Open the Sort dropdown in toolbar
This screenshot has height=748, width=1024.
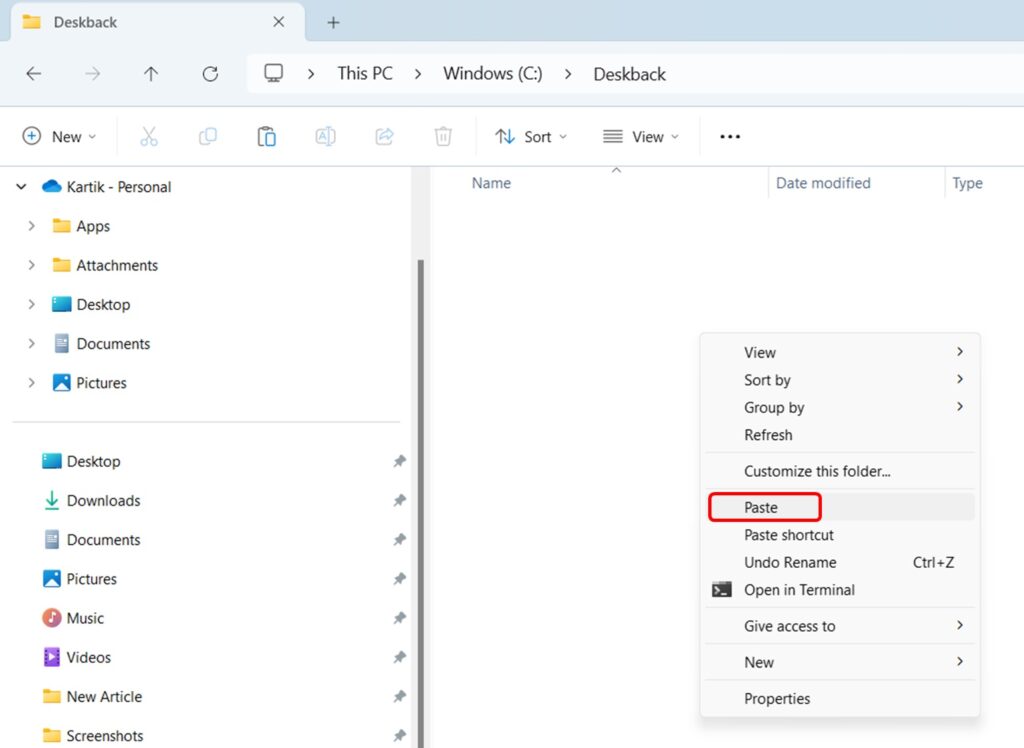point(531,137)
